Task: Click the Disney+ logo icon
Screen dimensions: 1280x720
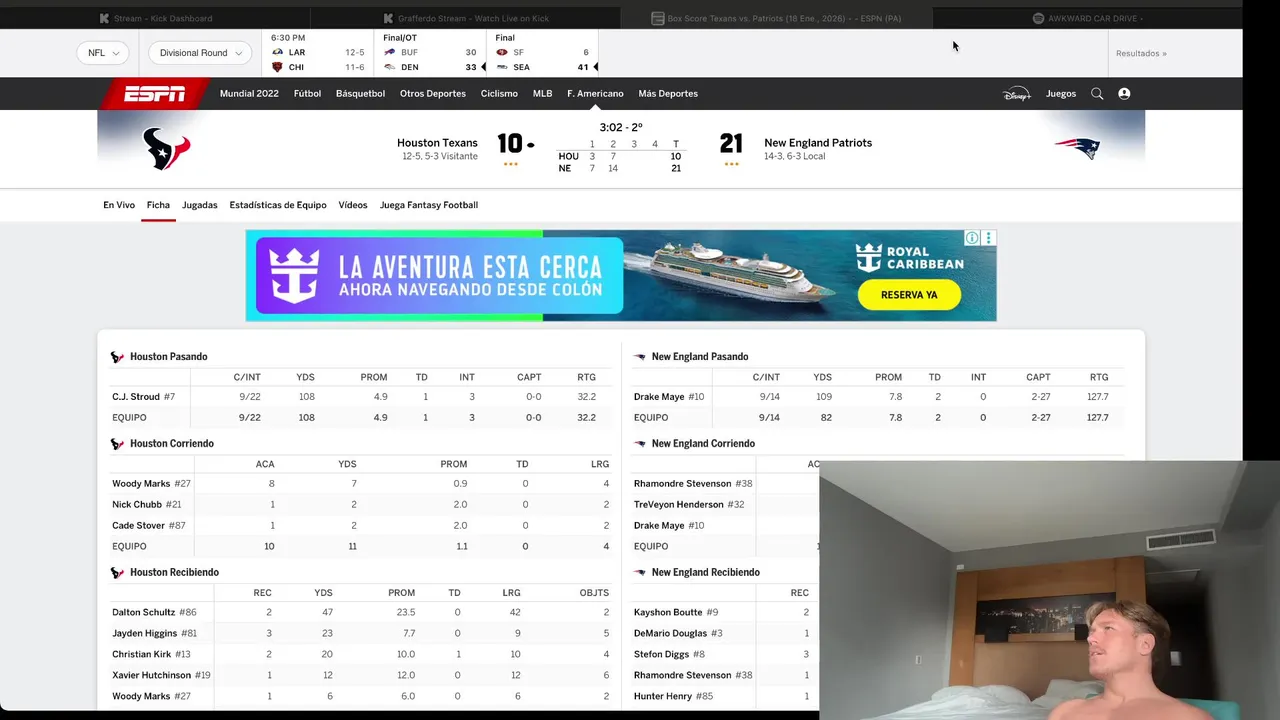Action: point(1016,94)
